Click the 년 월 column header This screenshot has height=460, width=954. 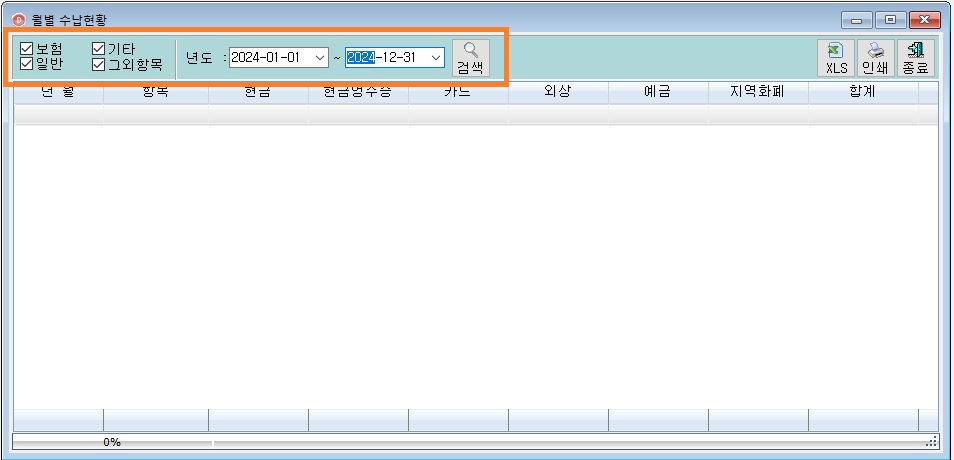coord(58,92)
